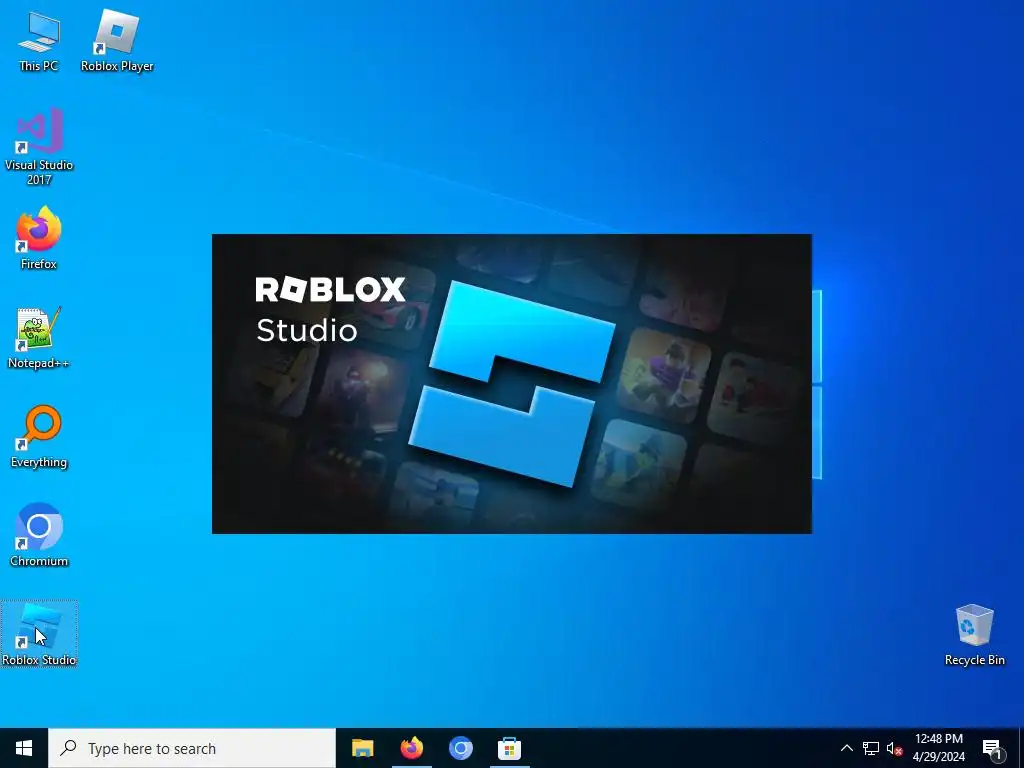The height and width of the screenshot is (768, 1024).
Task: Open the taskbar clock and date
Action: [x=938, y=748]
